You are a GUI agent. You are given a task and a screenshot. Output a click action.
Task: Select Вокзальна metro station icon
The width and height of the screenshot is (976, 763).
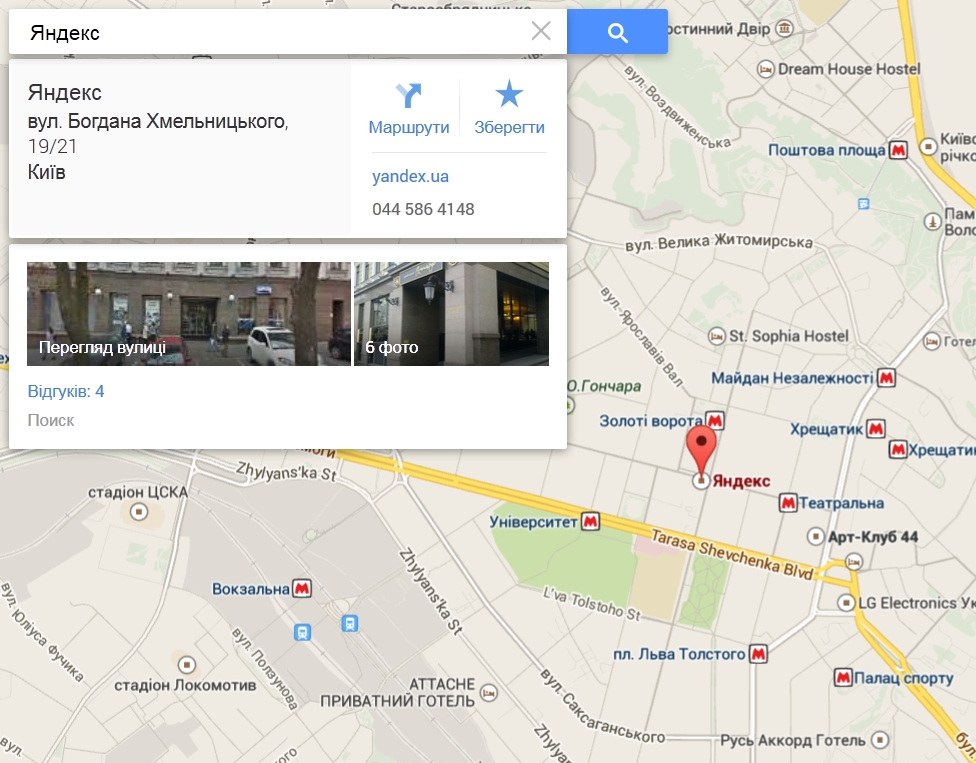point(303,588)
